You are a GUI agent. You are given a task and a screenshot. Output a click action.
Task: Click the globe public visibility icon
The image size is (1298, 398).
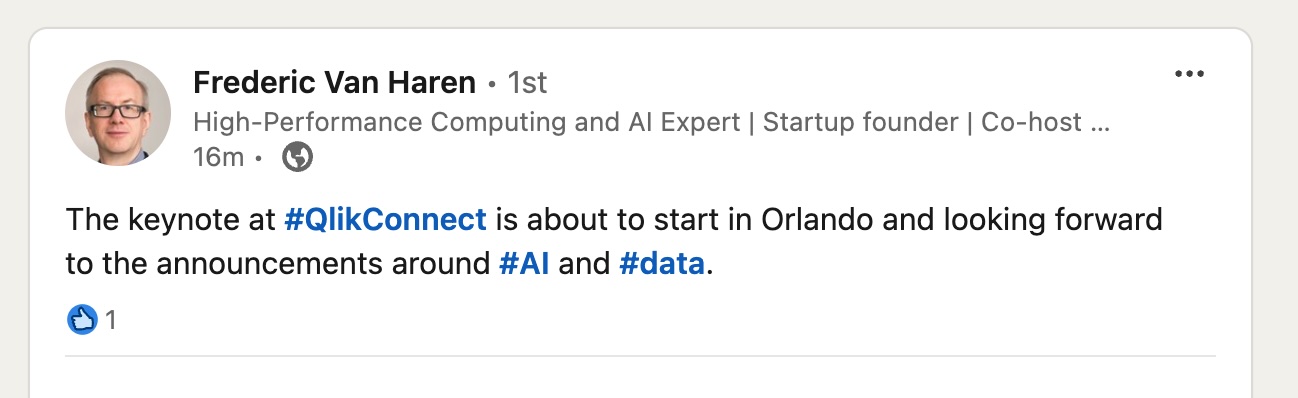(x=298, y=157)
